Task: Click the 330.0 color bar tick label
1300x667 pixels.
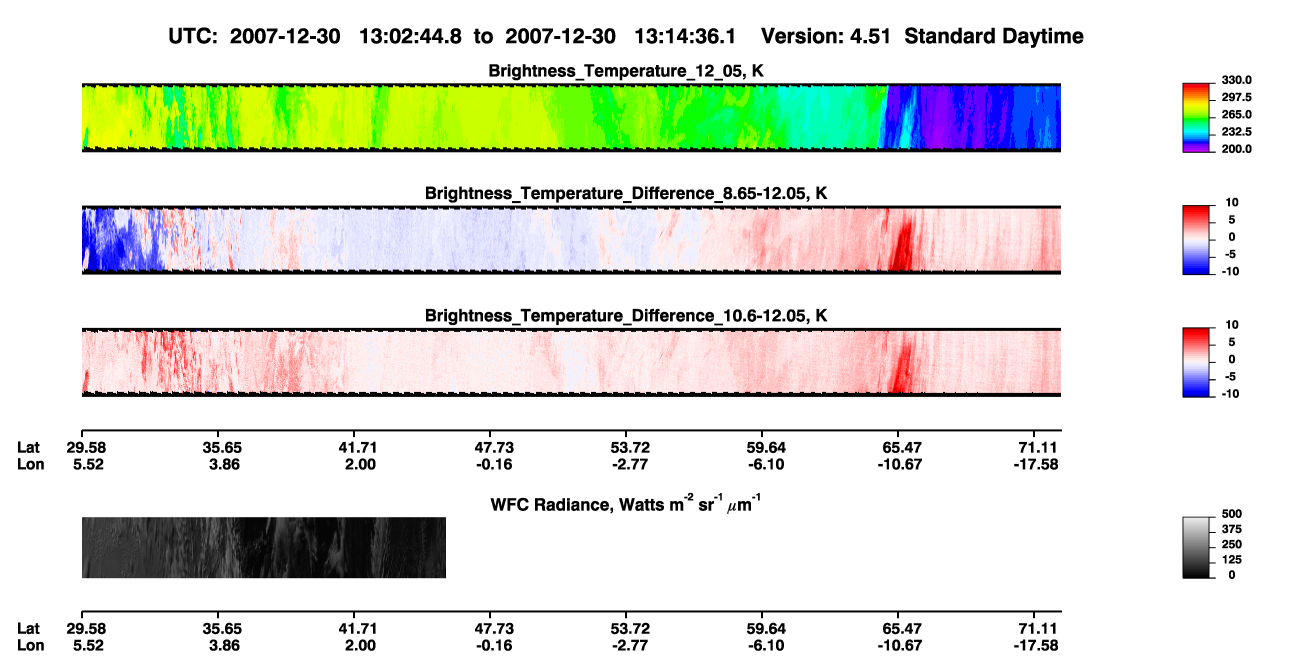Action: [1237, 80]
